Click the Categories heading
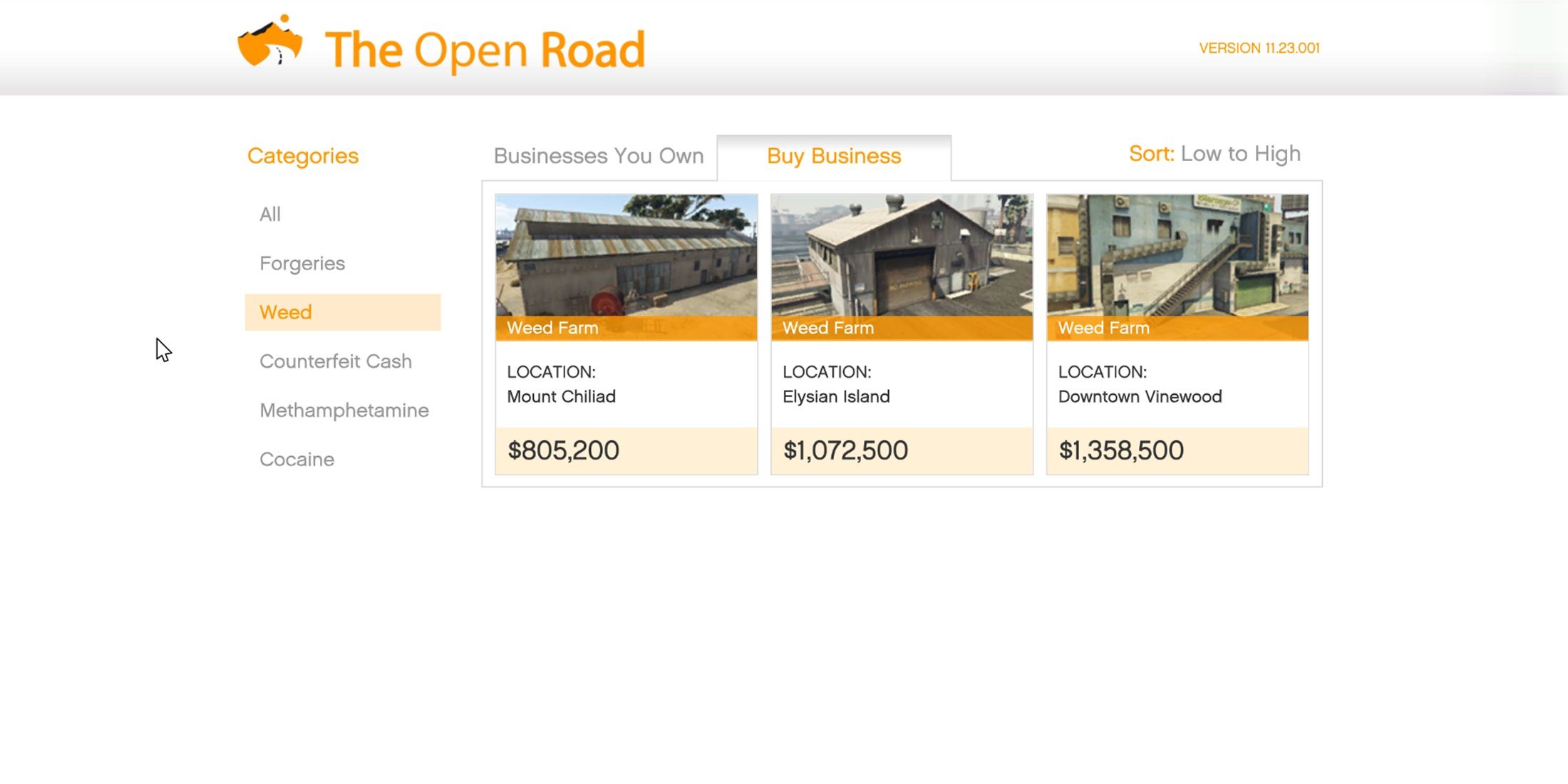The height and width of the screenshot is (784, 1568). coord(303,156)
